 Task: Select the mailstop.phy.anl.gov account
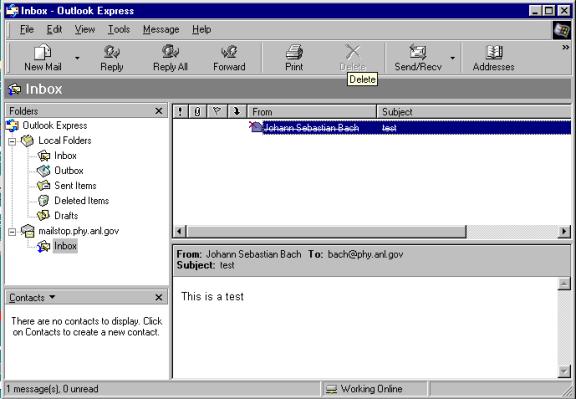[79, 231]
